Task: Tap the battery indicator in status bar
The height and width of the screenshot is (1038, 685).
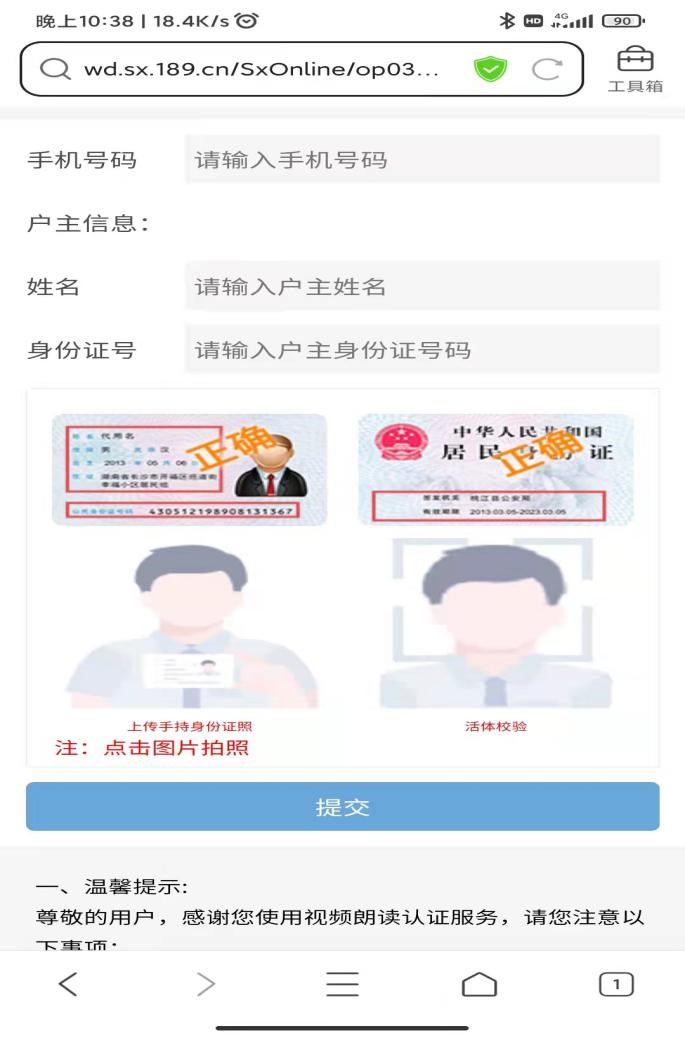Action: (x=623, y=21)
